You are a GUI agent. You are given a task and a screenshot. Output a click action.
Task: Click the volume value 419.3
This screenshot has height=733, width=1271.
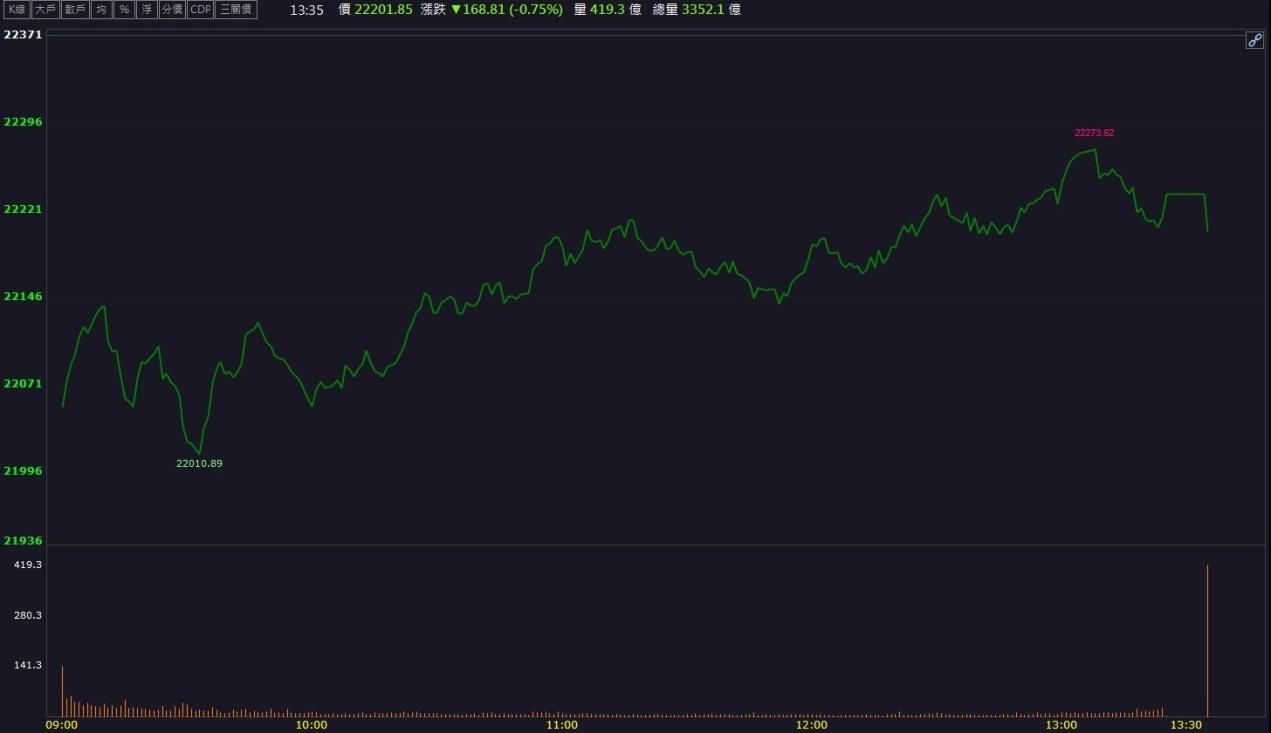pos(607,10)
